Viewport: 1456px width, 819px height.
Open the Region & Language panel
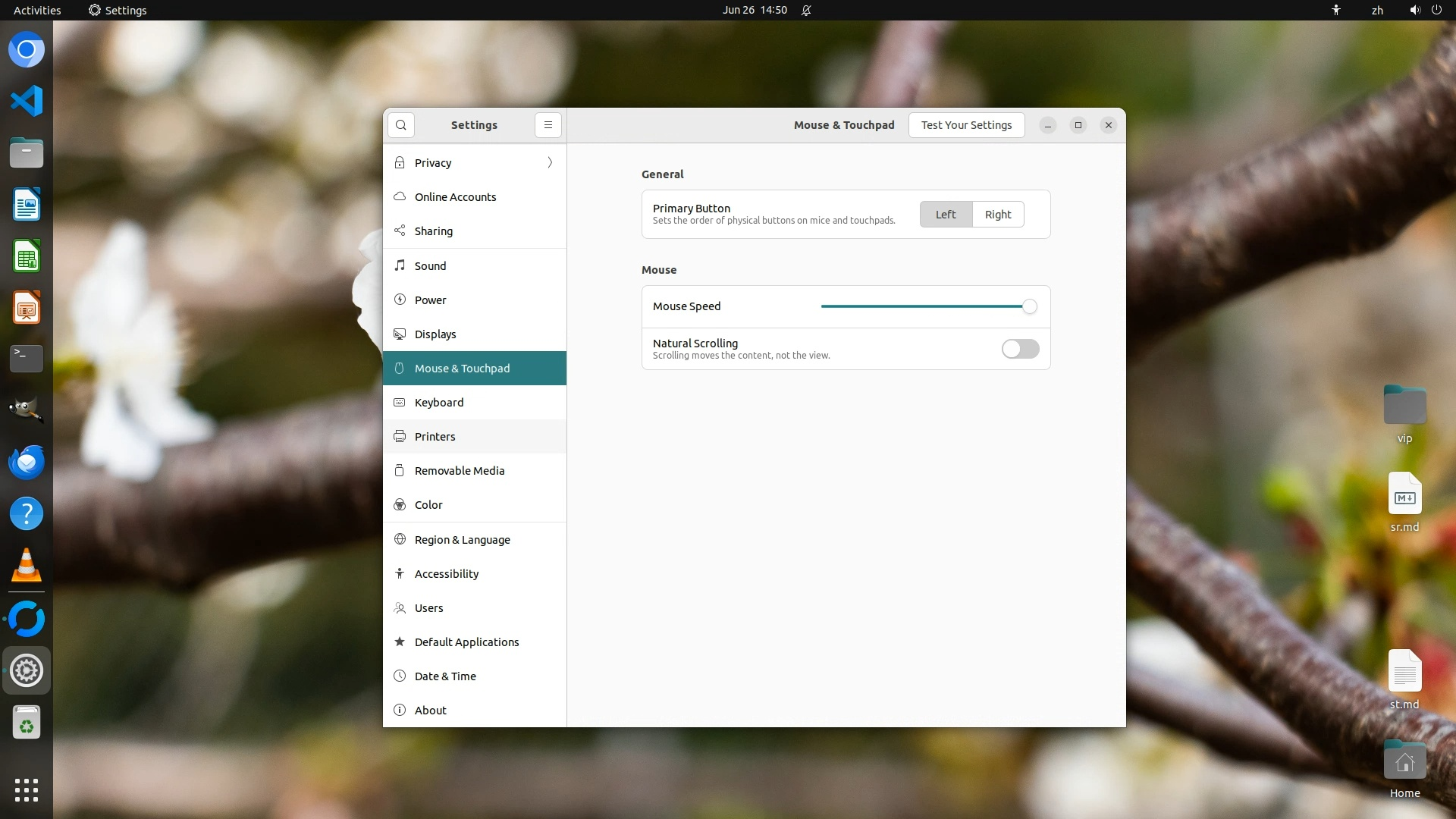pyautogui.click(x=462, y=540)
